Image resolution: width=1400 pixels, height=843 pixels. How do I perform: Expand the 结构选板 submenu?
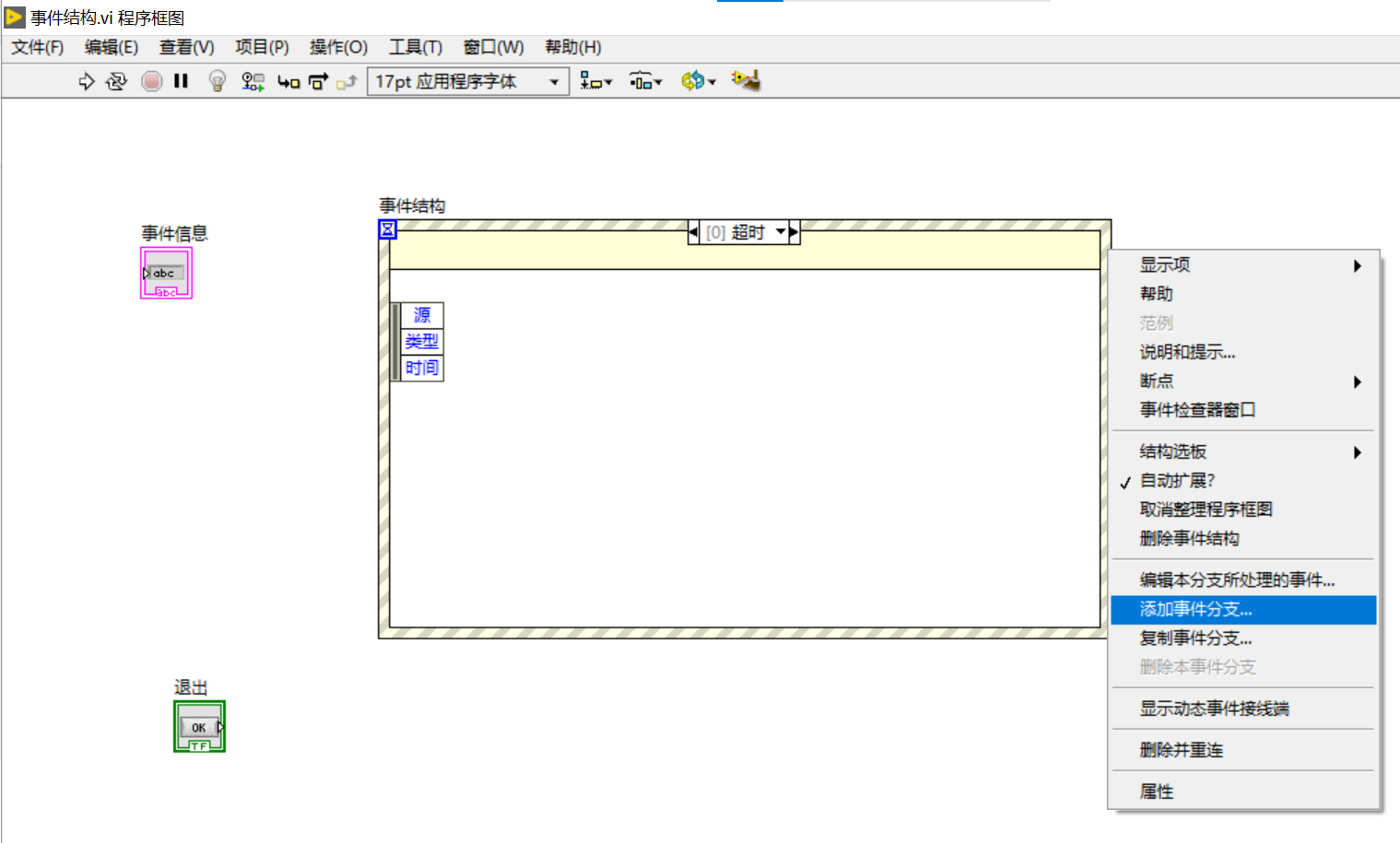1243,451
